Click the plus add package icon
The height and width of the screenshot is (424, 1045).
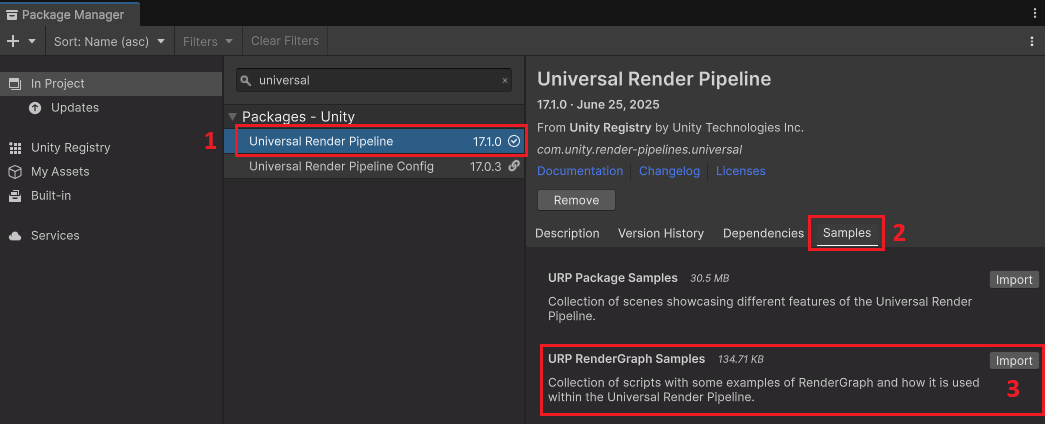(x=13, y=41)
